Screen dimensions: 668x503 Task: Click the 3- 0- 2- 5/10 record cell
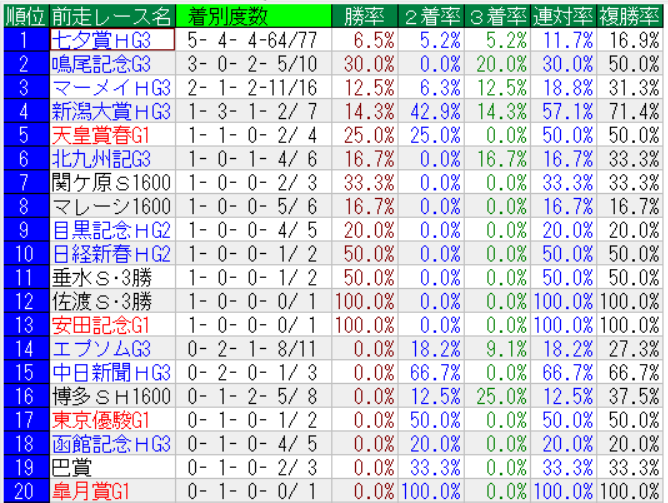coord(253,63)
